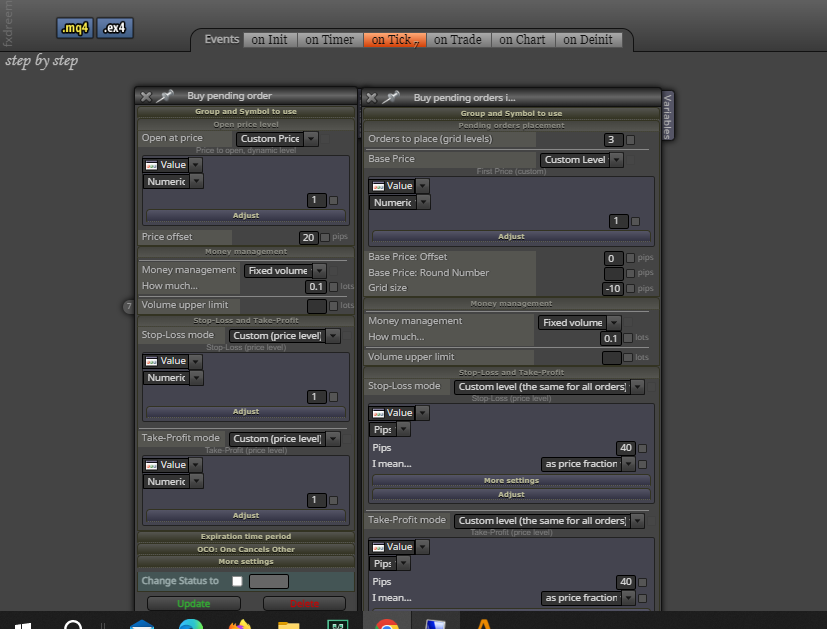Close the Buy pending order panel
This screenshot has height=632, width=828.
tap(146, 97)
